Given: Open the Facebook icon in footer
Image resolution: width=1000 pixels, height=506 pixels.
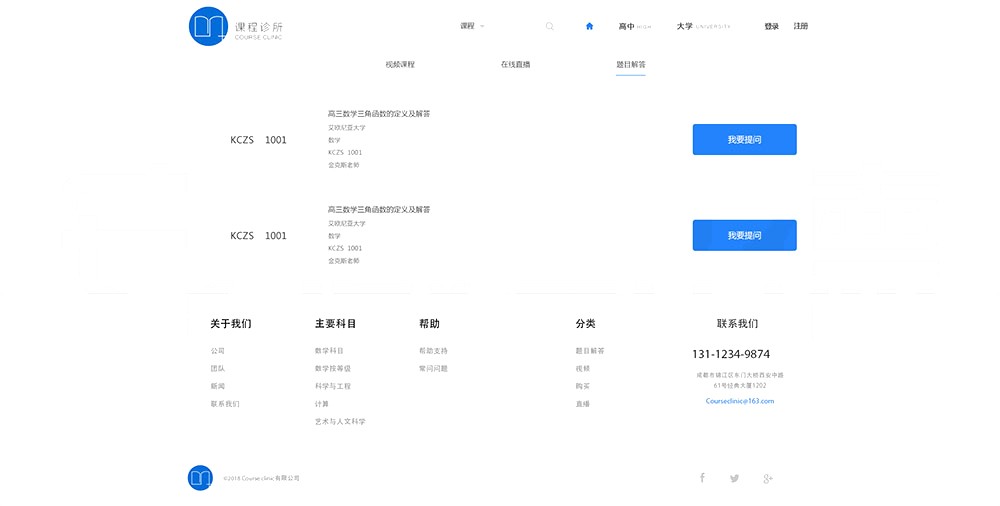Looking at the screenshot, I should pyautogui.click(x=702, y=478).
